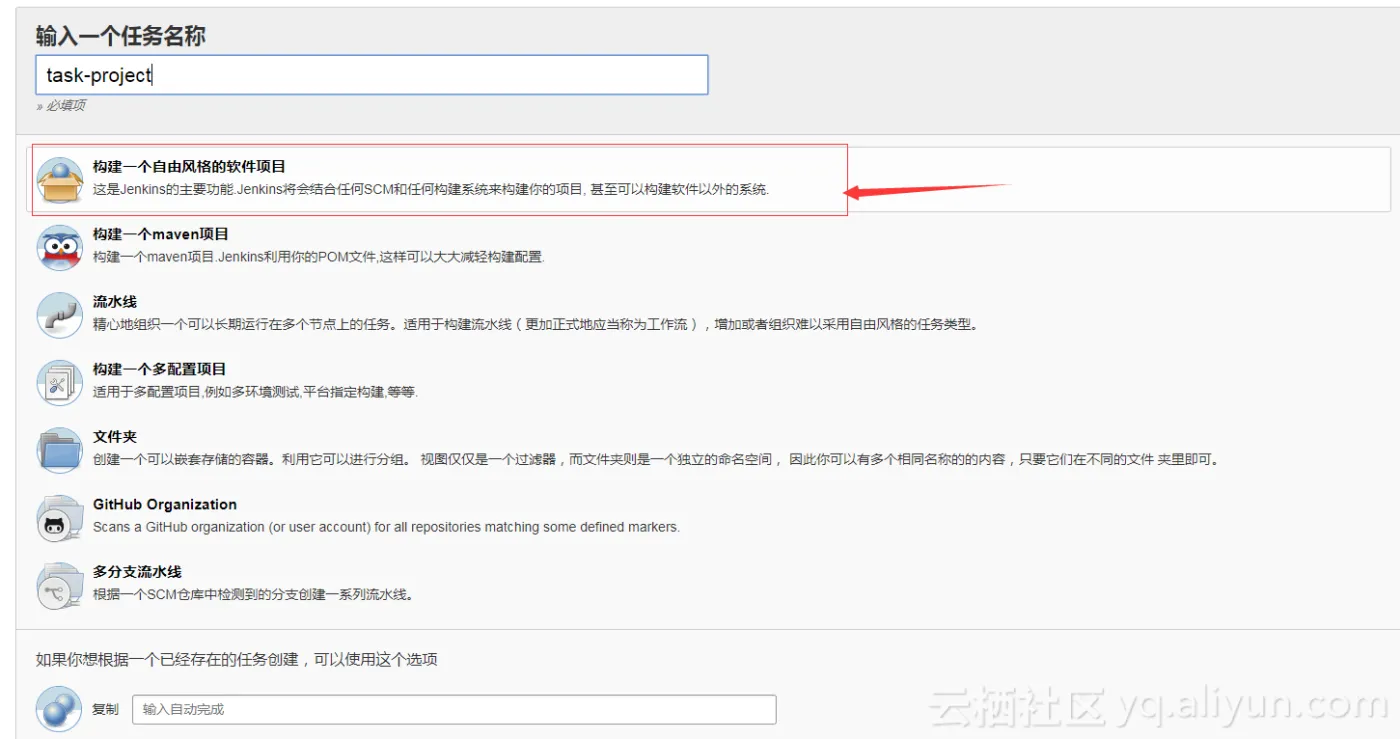Viewport: 1400px width, 739px height.
Task: Choose 构建一个自由风格的软件项目 title
Action: pyautogui.click(x=189, y=167)
